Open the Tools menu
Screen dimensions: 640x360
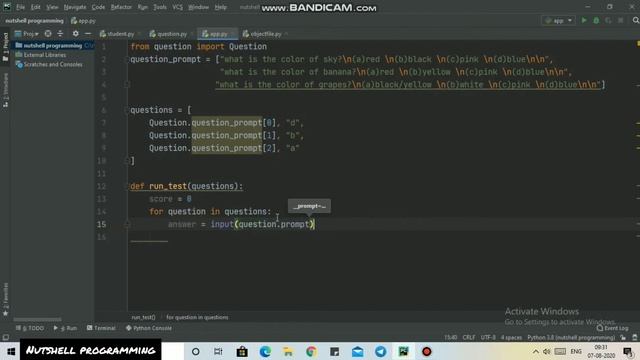(160, 7)
